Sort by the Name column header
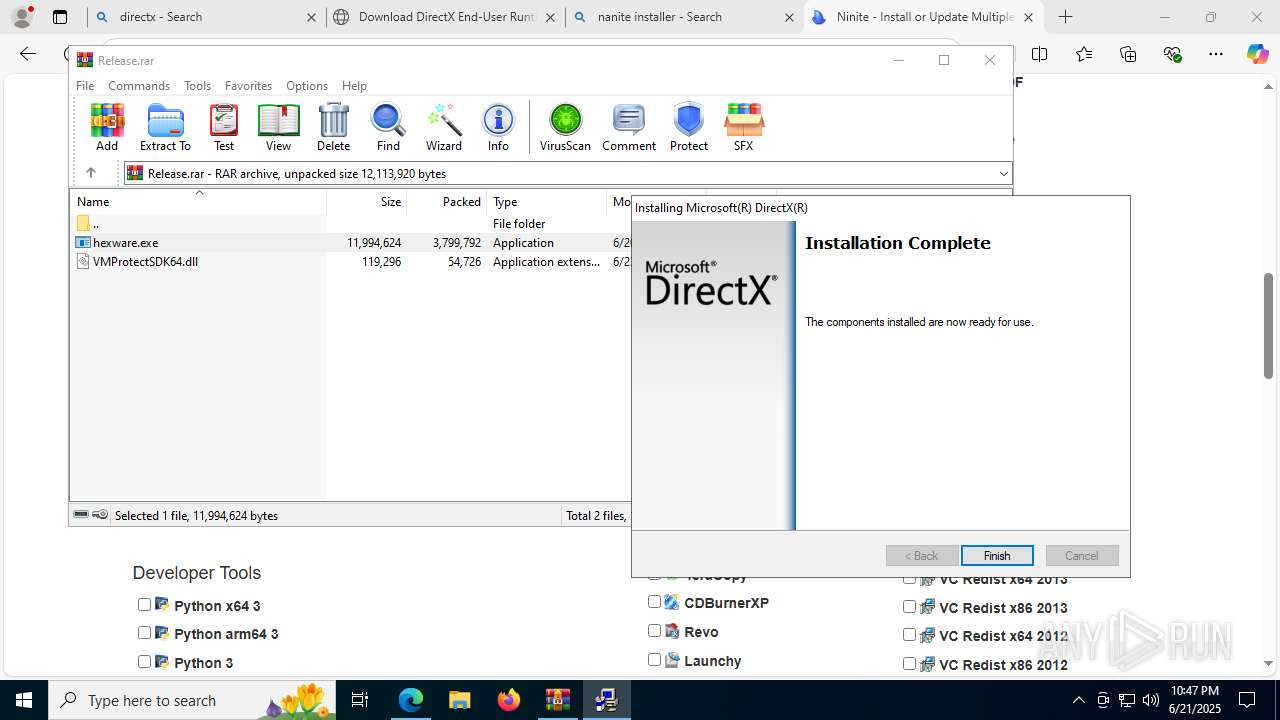Viewport: 1280px width, 720px height. [x=198, y=202]
